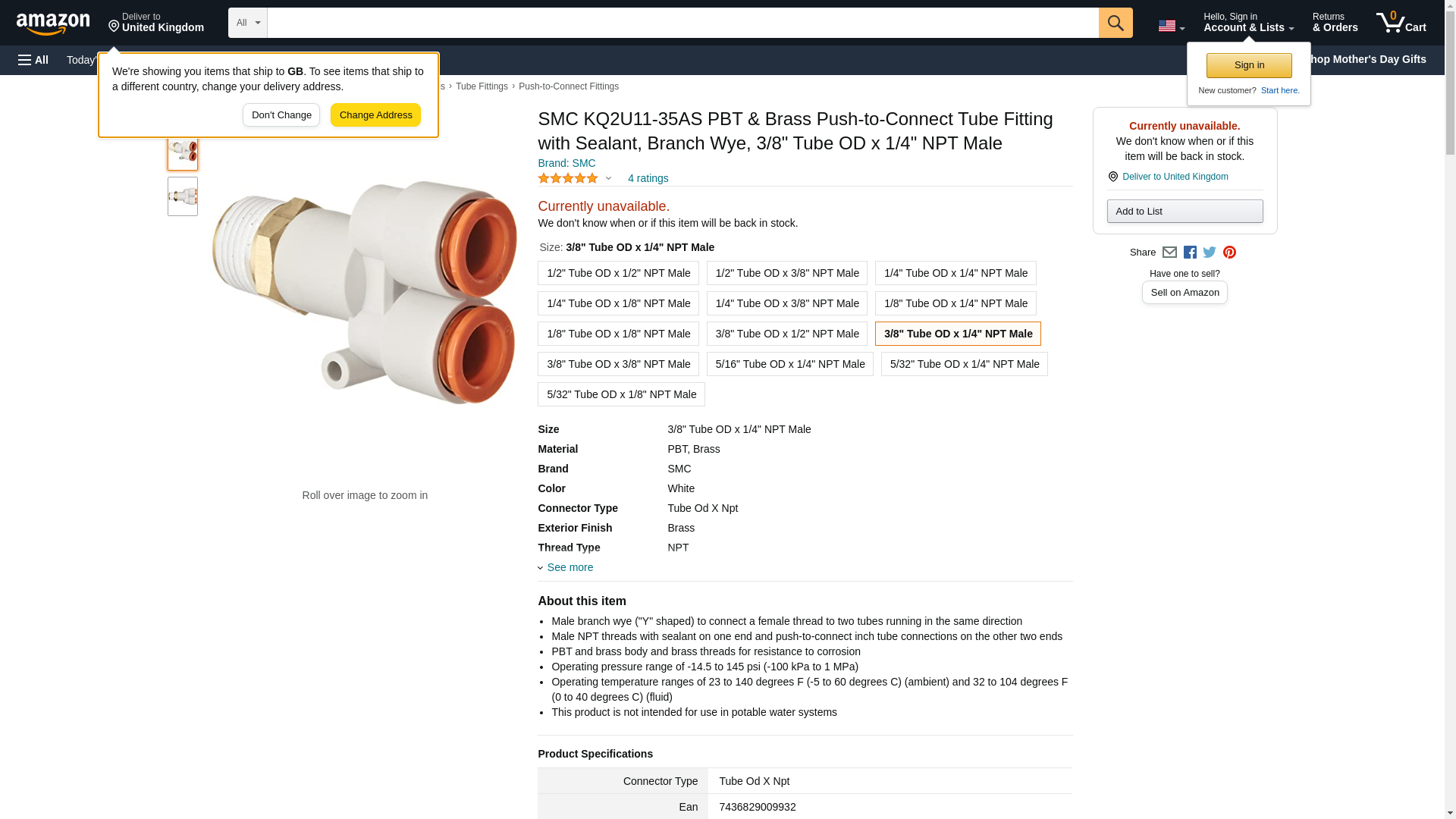The width and height of the screenshot is (1456, 819).
Task: Click into the Amazon search field
Action: pyautogui.click(x=682, y=23)
